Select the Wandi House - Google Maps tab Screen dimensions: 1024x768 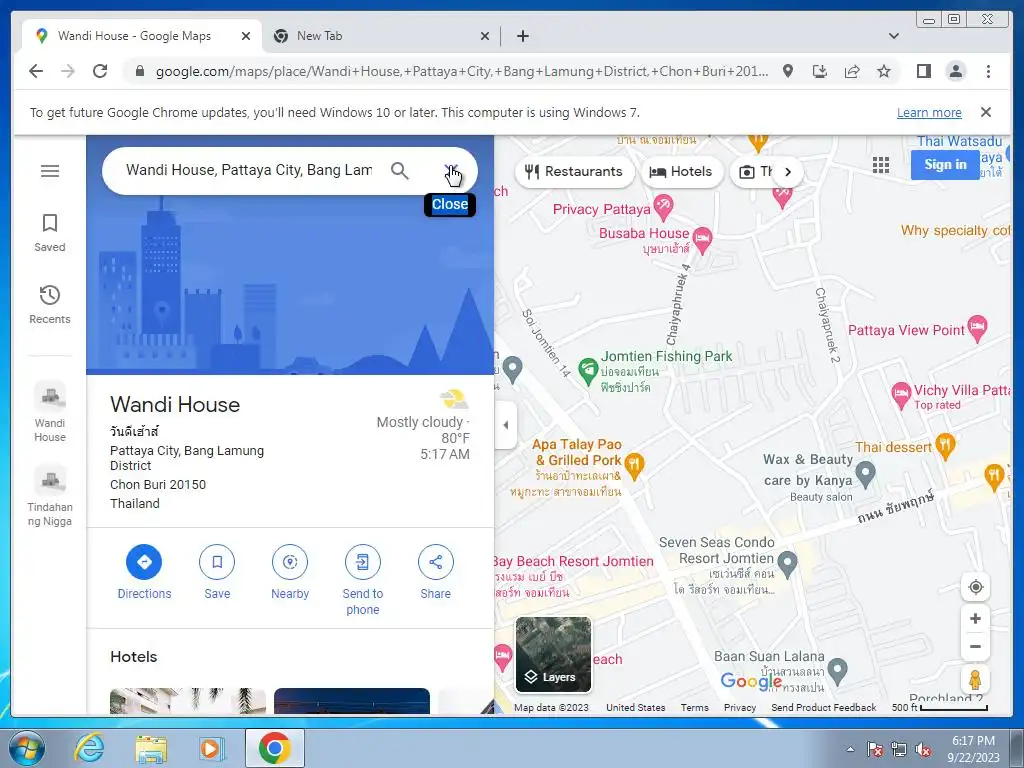point(142,36)
